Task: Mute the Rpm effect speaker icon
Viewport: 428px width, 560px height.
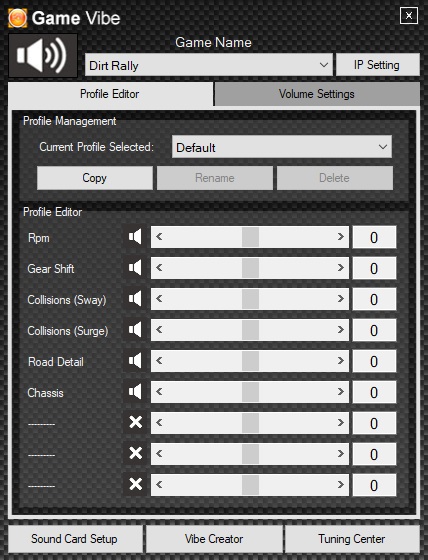Action: tap(135, 237)
